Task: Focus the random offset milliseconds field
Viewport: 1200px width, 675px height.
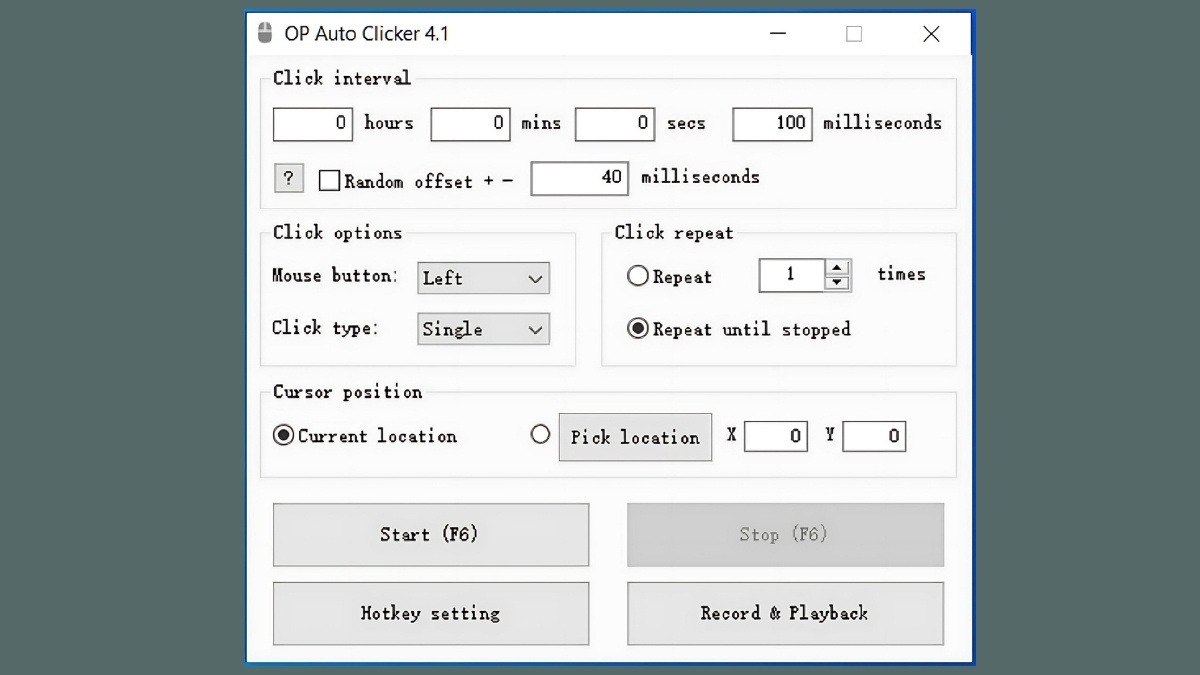Action: coord(580,178)
